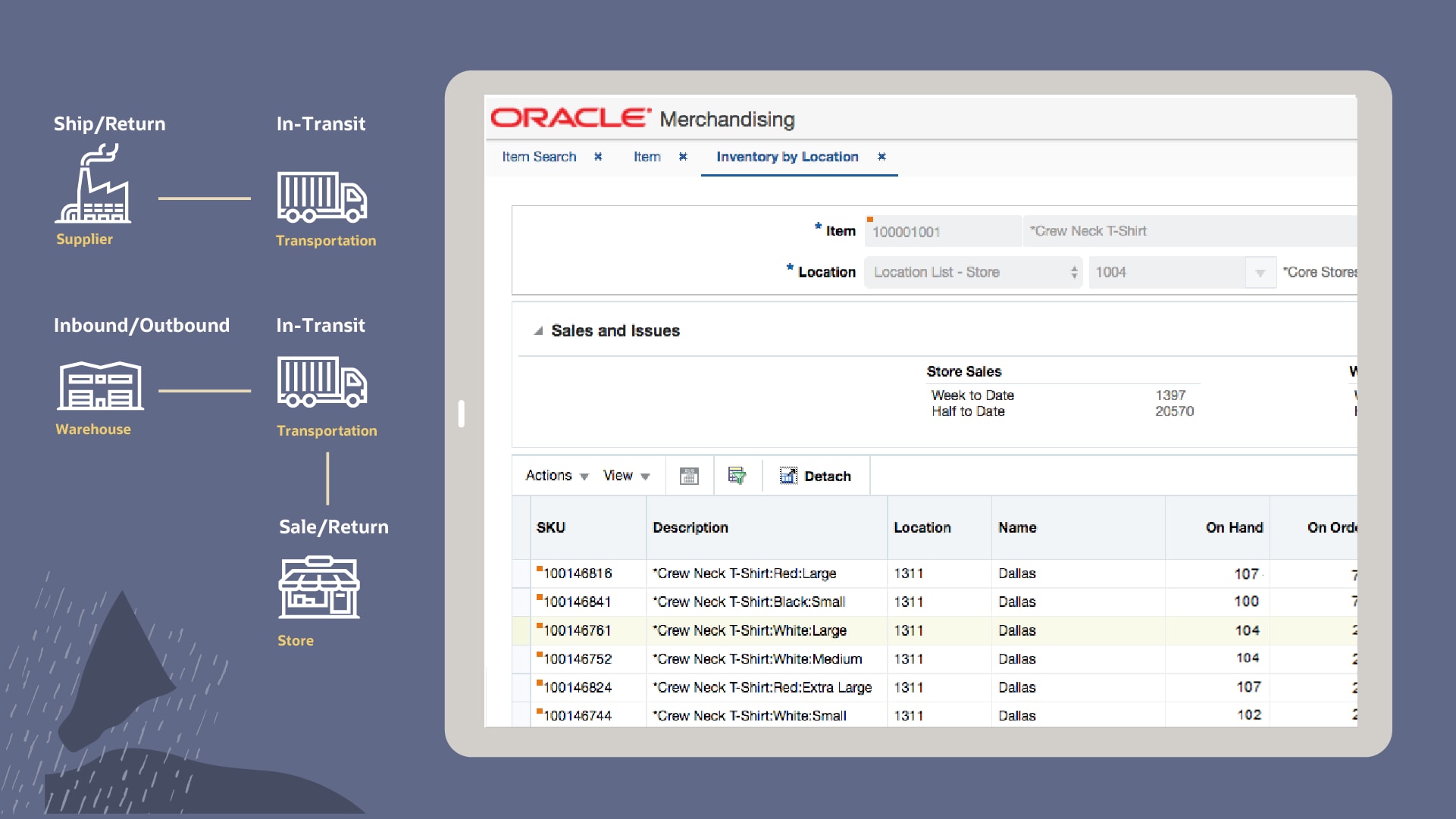Click the Store shop icon
This screenshot has width=1456, height=819.
pyautogui.click(x=319, y=588)
